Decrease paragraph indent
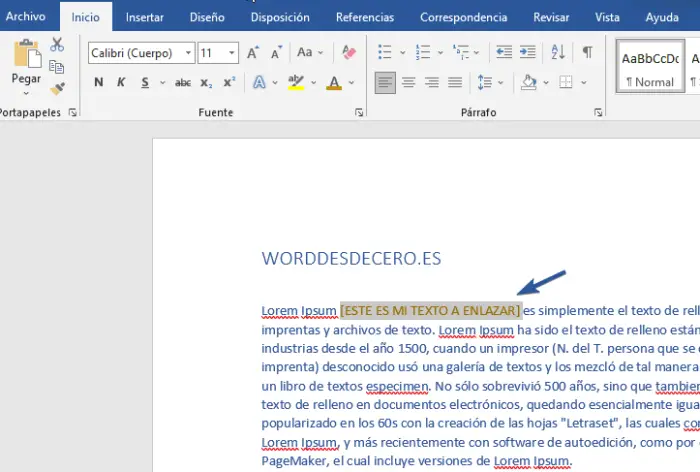 504,52
